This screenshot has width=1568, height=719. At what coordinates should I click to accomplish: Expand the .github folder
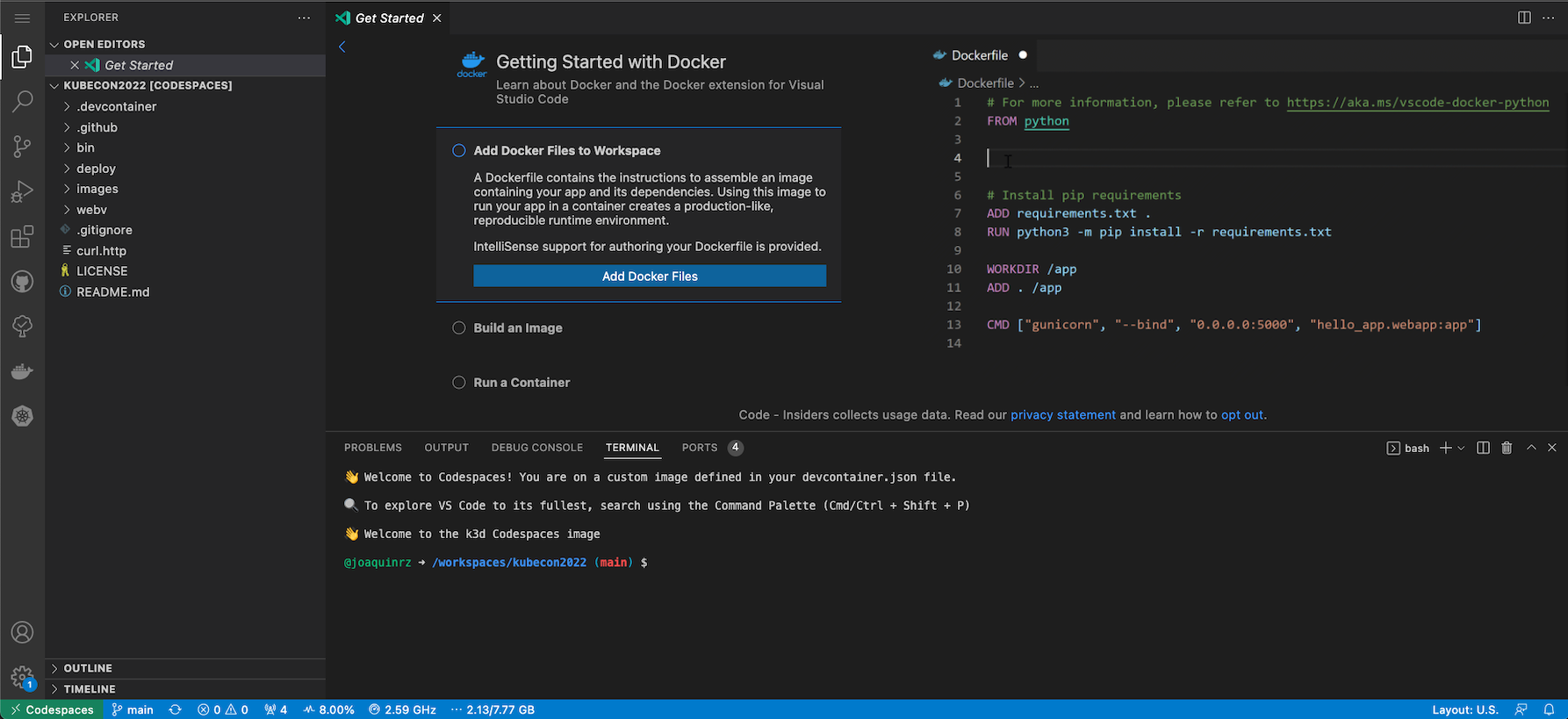point(185,127)
